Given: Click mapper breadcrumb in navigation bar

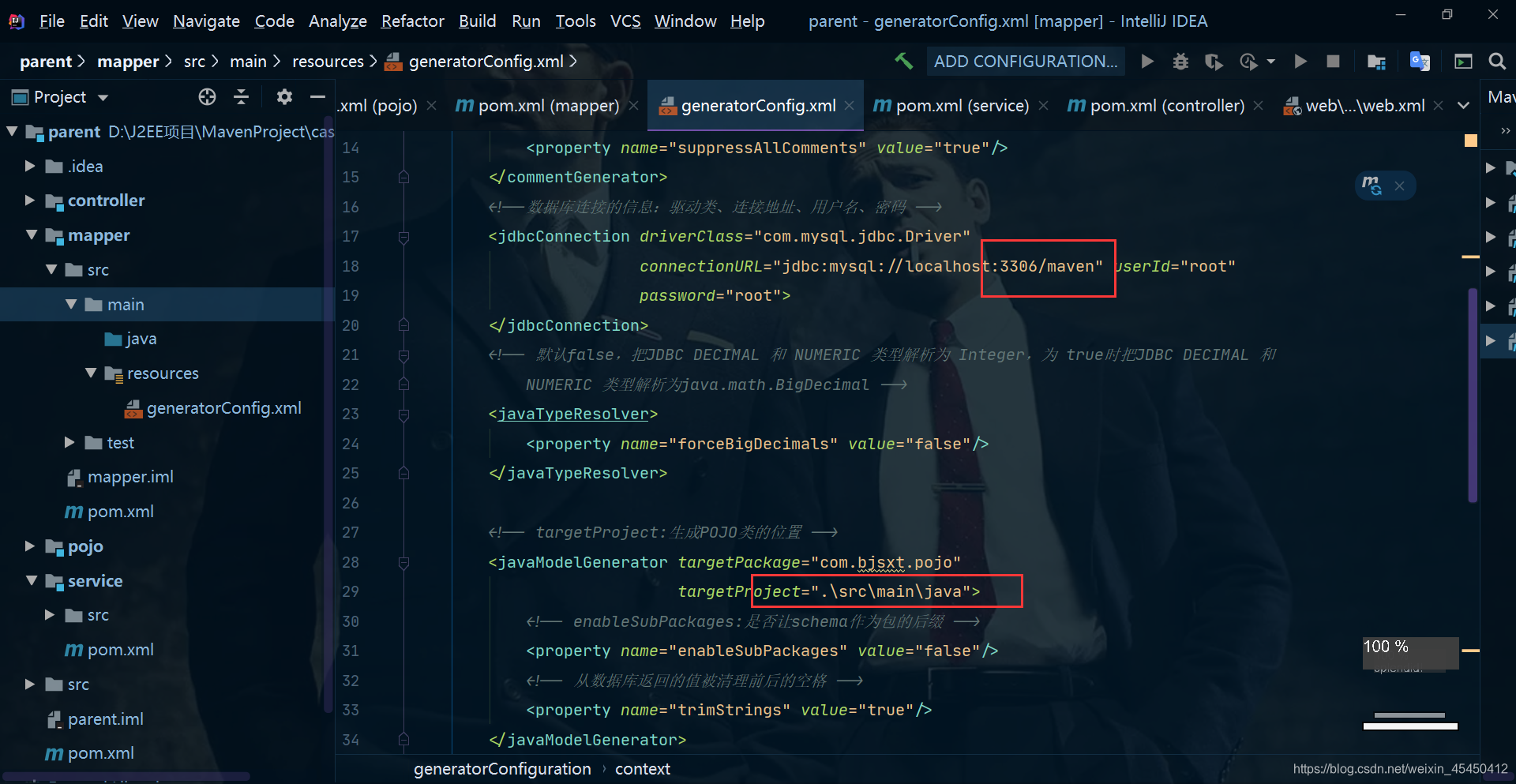Looking at the screenshot, I should point(128,61).
